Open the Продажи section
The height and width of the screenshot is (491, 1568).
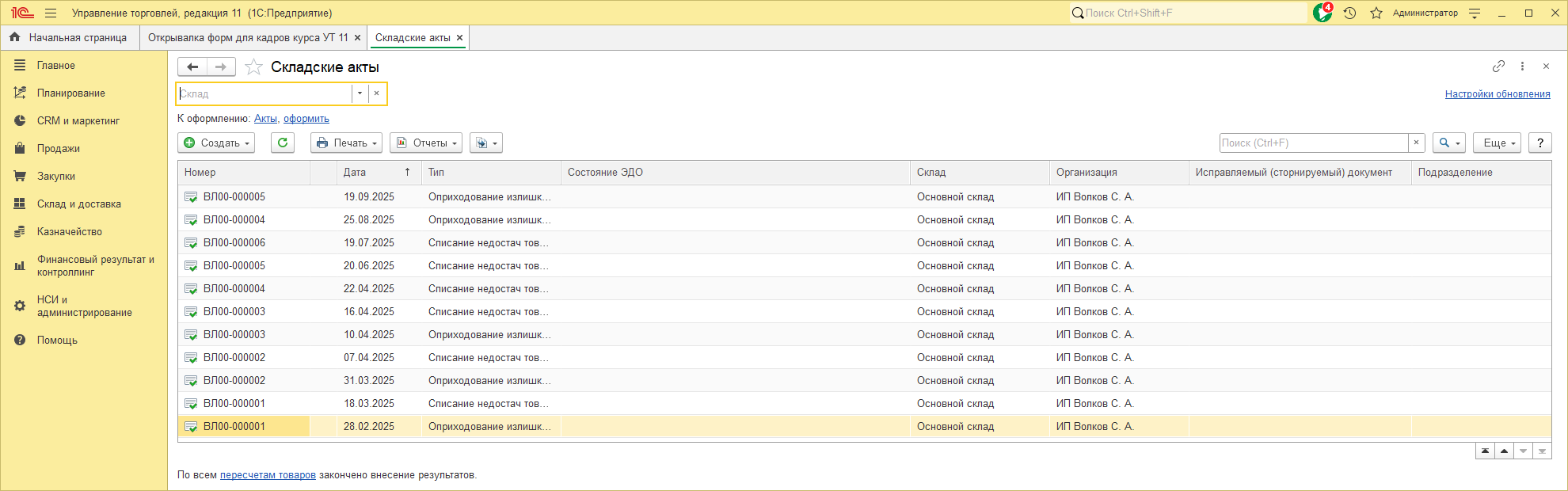tap(84, 148)
